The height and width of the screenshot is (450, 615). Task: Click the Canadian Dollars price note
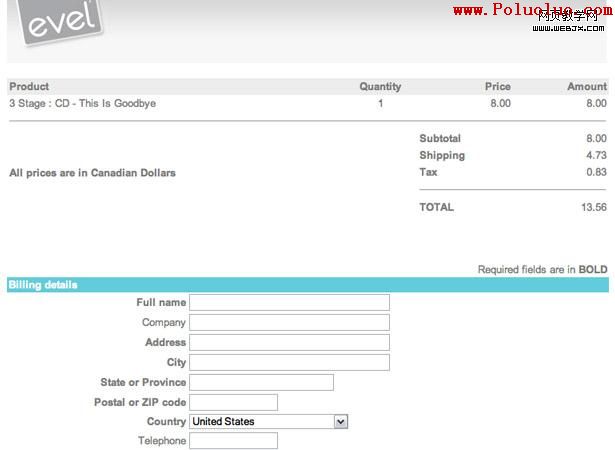[92, 173]
